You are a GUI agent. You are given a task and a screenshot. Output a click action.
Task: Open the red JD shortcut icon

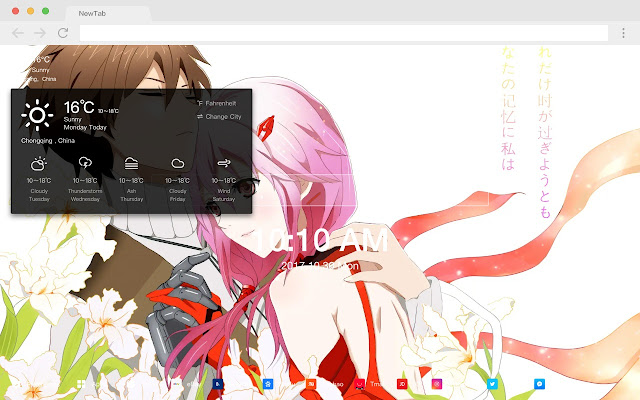point(402,384)
